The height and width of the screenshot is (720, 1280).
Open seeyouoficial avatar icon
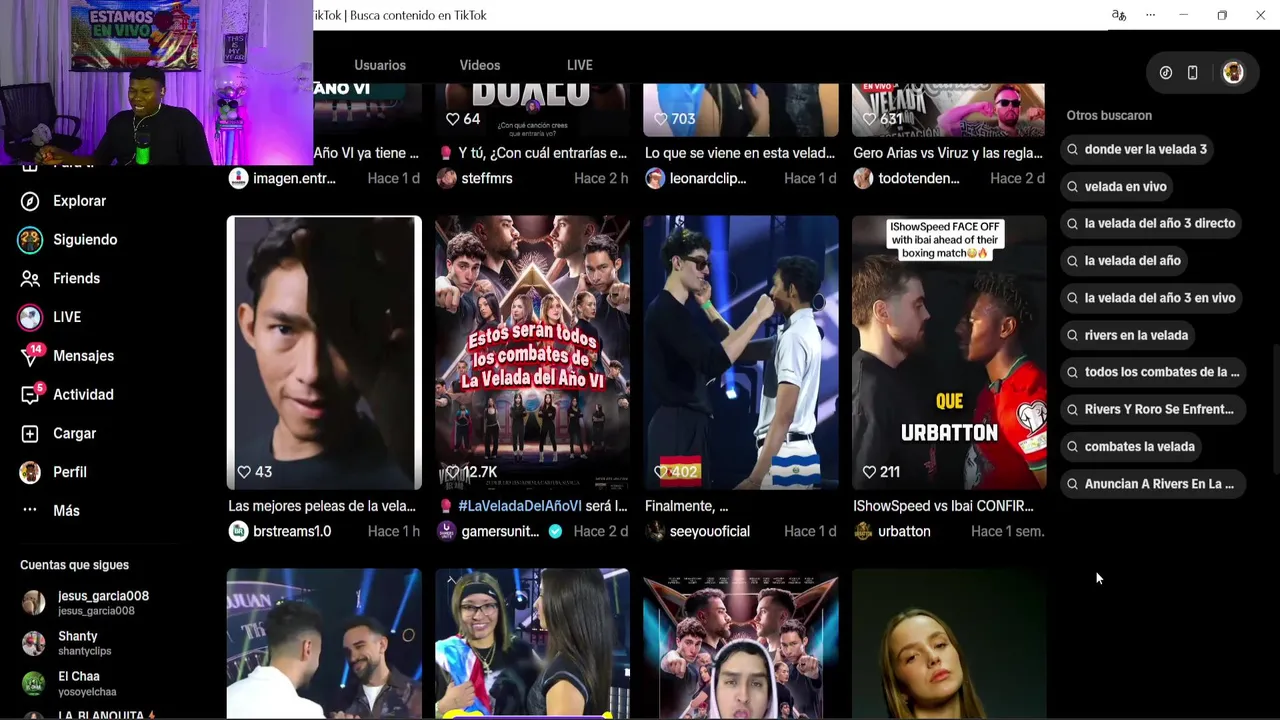click(655, 532)
